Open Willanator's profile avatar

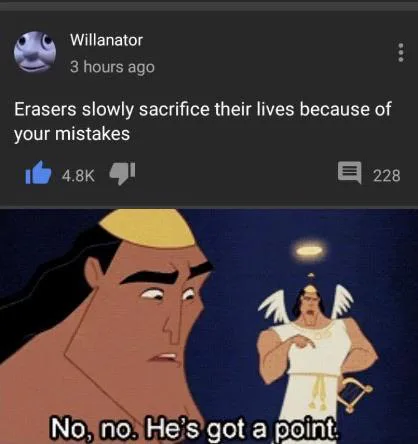35,52
